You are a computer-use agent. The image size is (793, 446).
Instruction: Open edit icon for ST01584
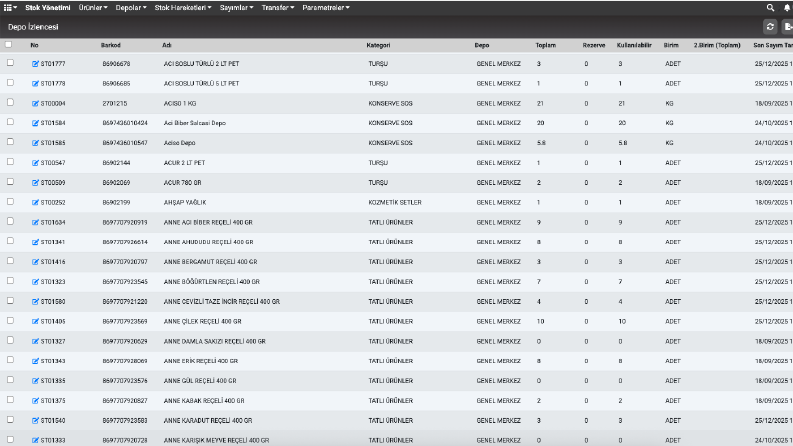35,123
